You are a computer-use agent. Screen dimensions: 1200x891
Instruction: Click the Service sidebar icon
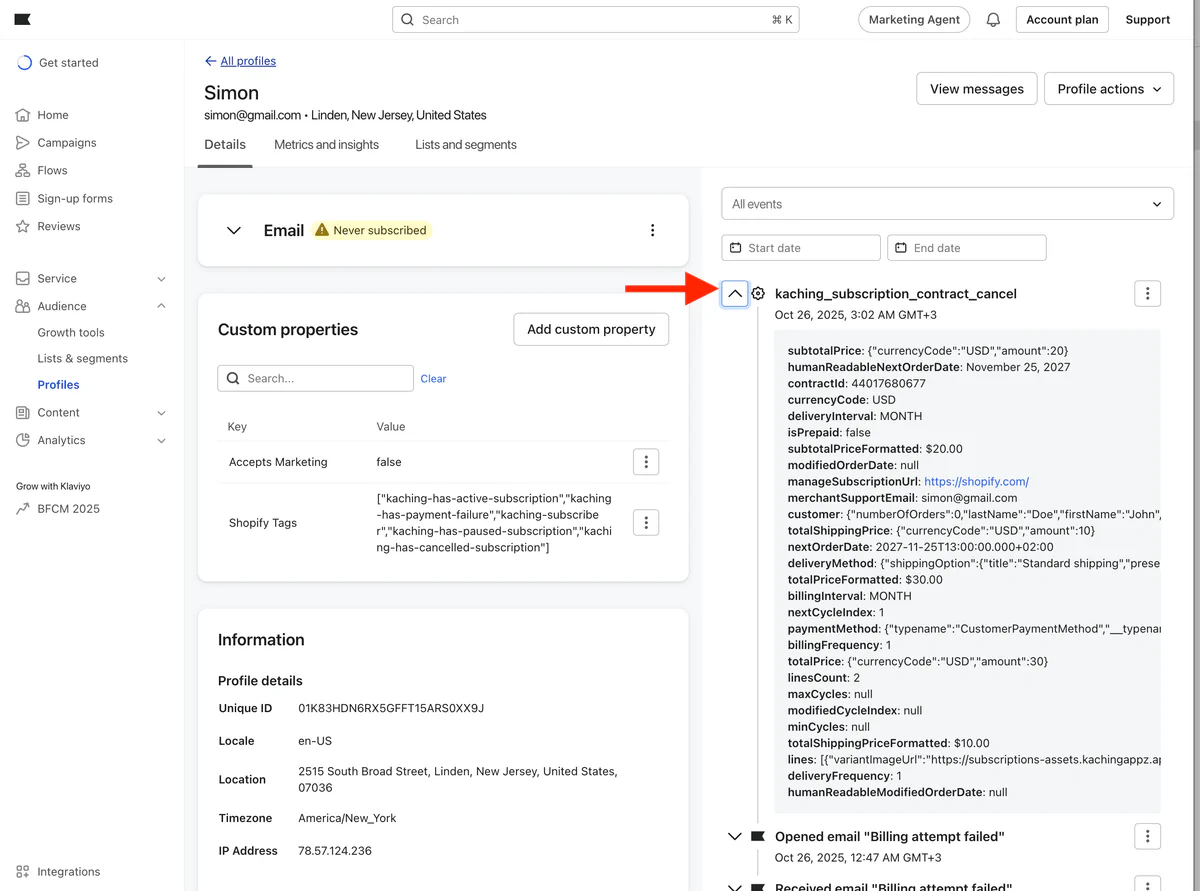[23, 279]
